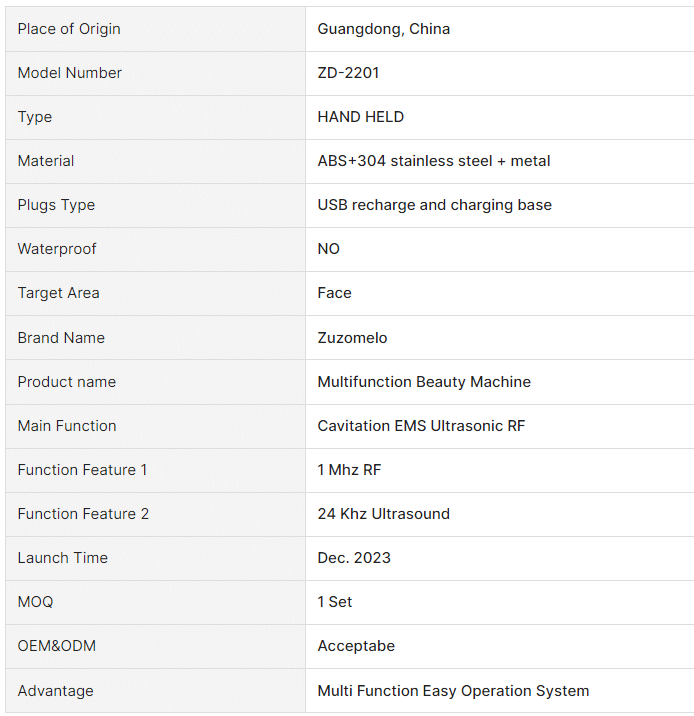Click Cavitation EMS Ultrasonic RF value
The image size is (694, 716).
(421, 426)
